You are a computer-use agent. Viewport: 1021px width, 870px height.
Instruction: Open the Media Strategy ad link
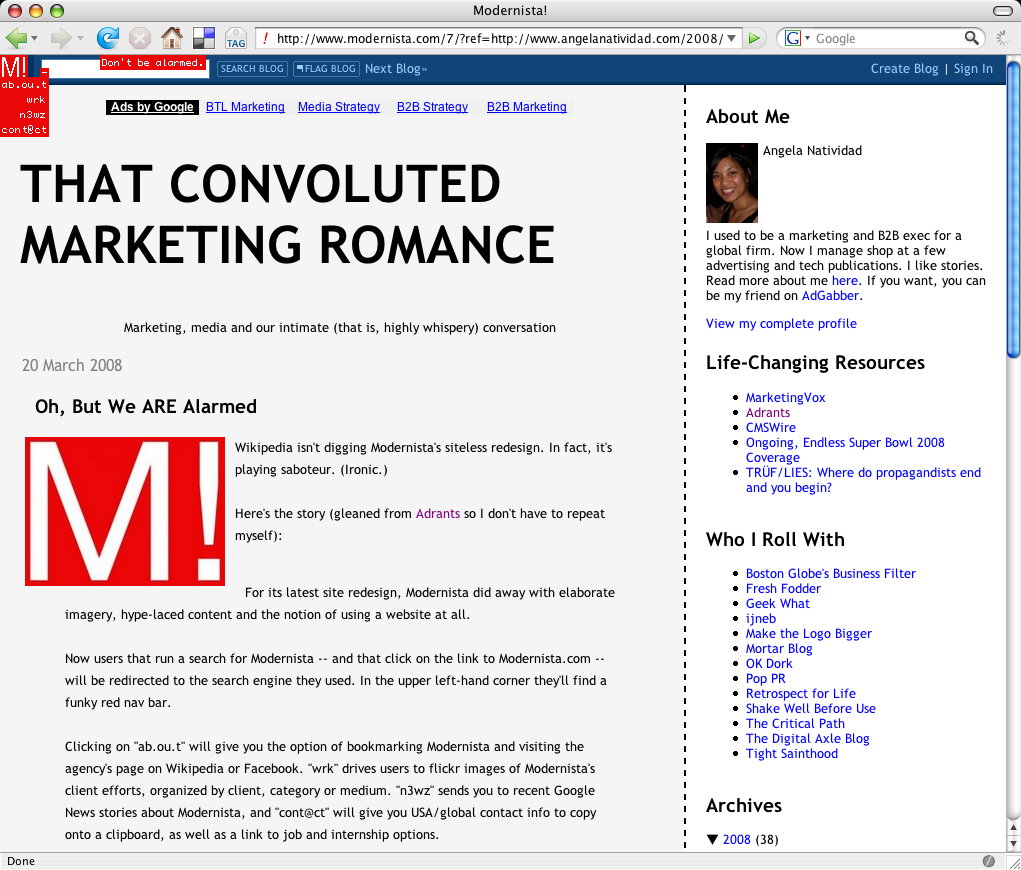(x=339, y=107)
